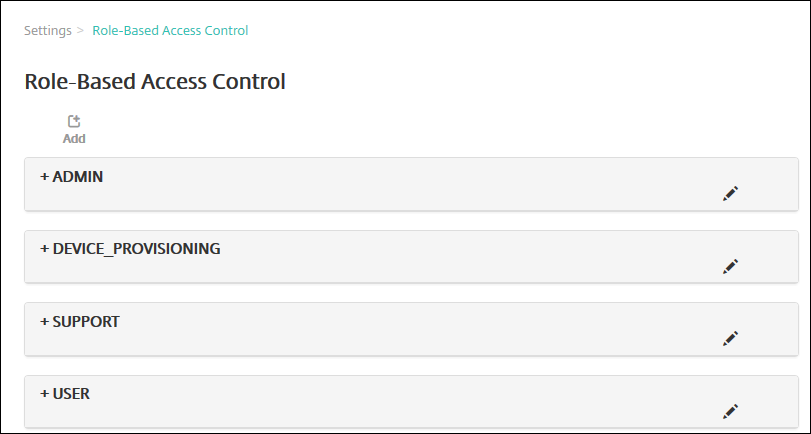Open the DEVICE_PROVISIONING pencil edit icon

click(730, 266)
